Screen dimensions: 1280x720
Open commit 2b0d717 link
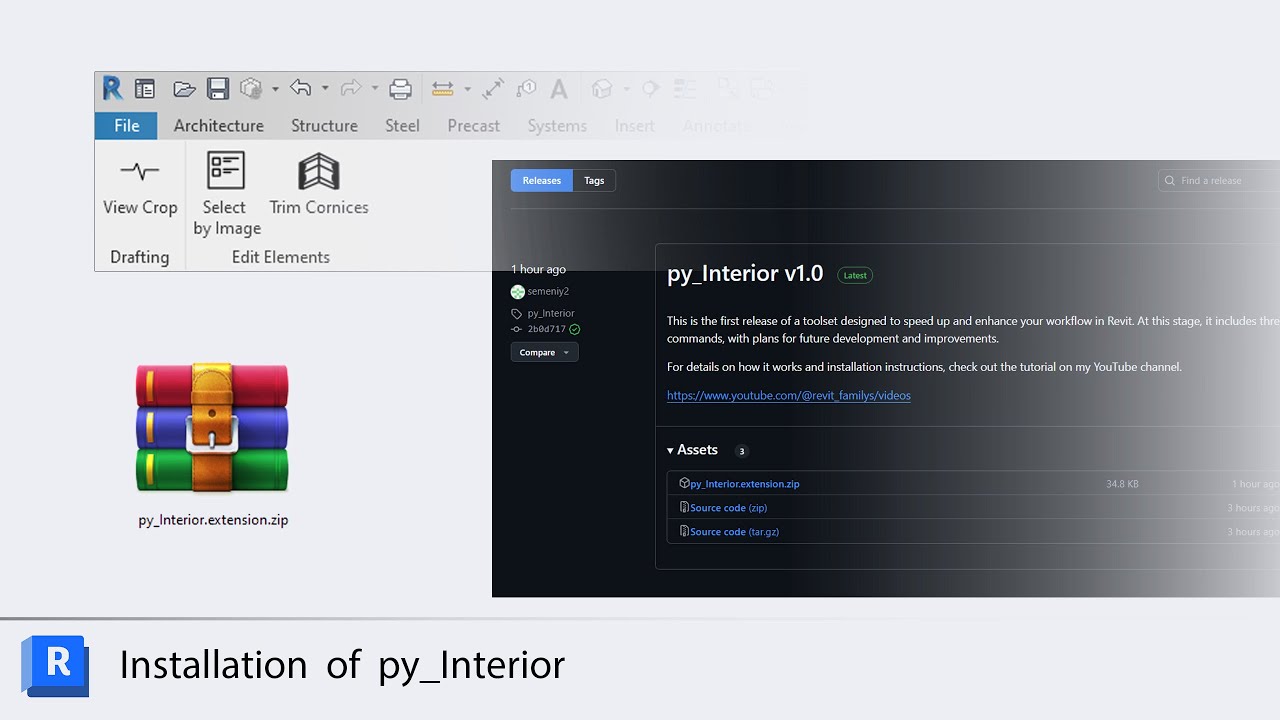tap(546, 329)
